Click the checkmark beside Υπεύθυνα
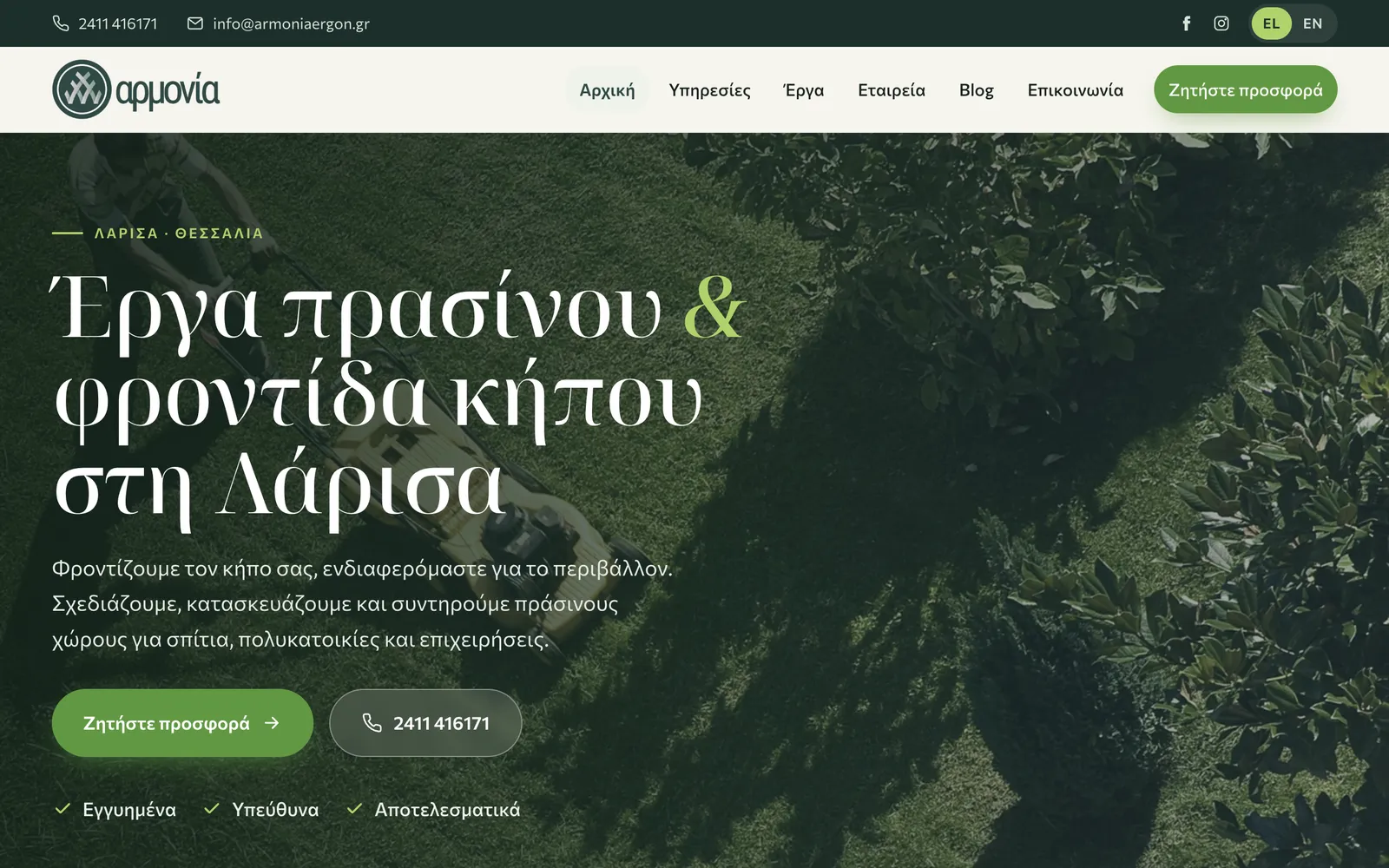 point(211,809)
